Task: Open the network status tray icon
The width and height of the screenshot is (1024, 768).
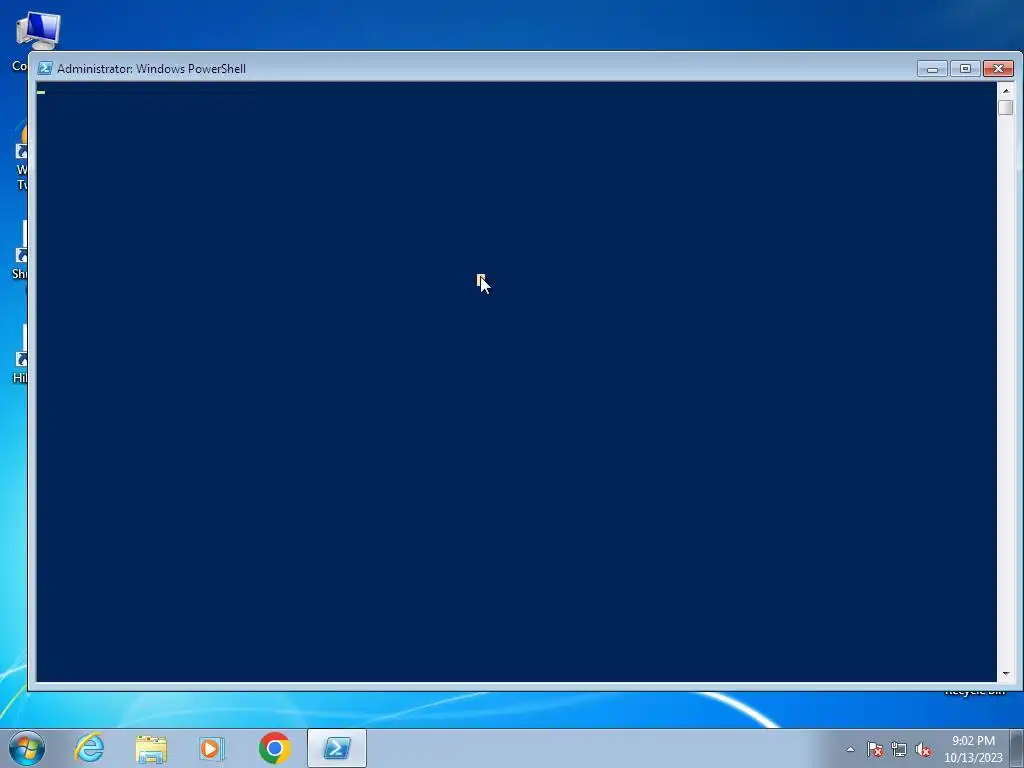Action: 899,750
